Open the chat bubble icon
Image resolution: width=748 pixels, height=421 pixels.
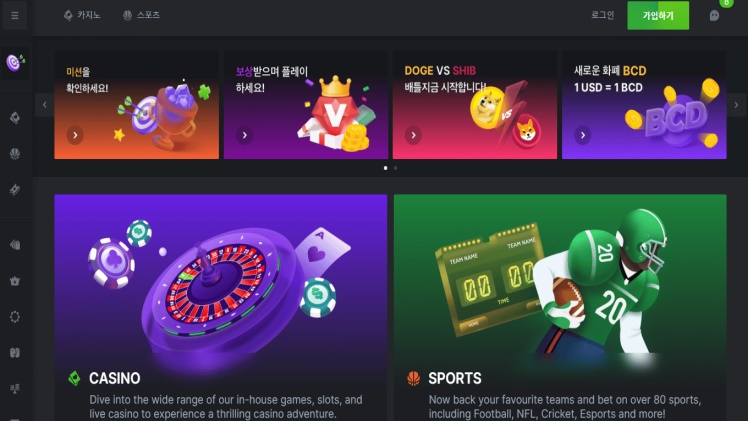point(714,16)
